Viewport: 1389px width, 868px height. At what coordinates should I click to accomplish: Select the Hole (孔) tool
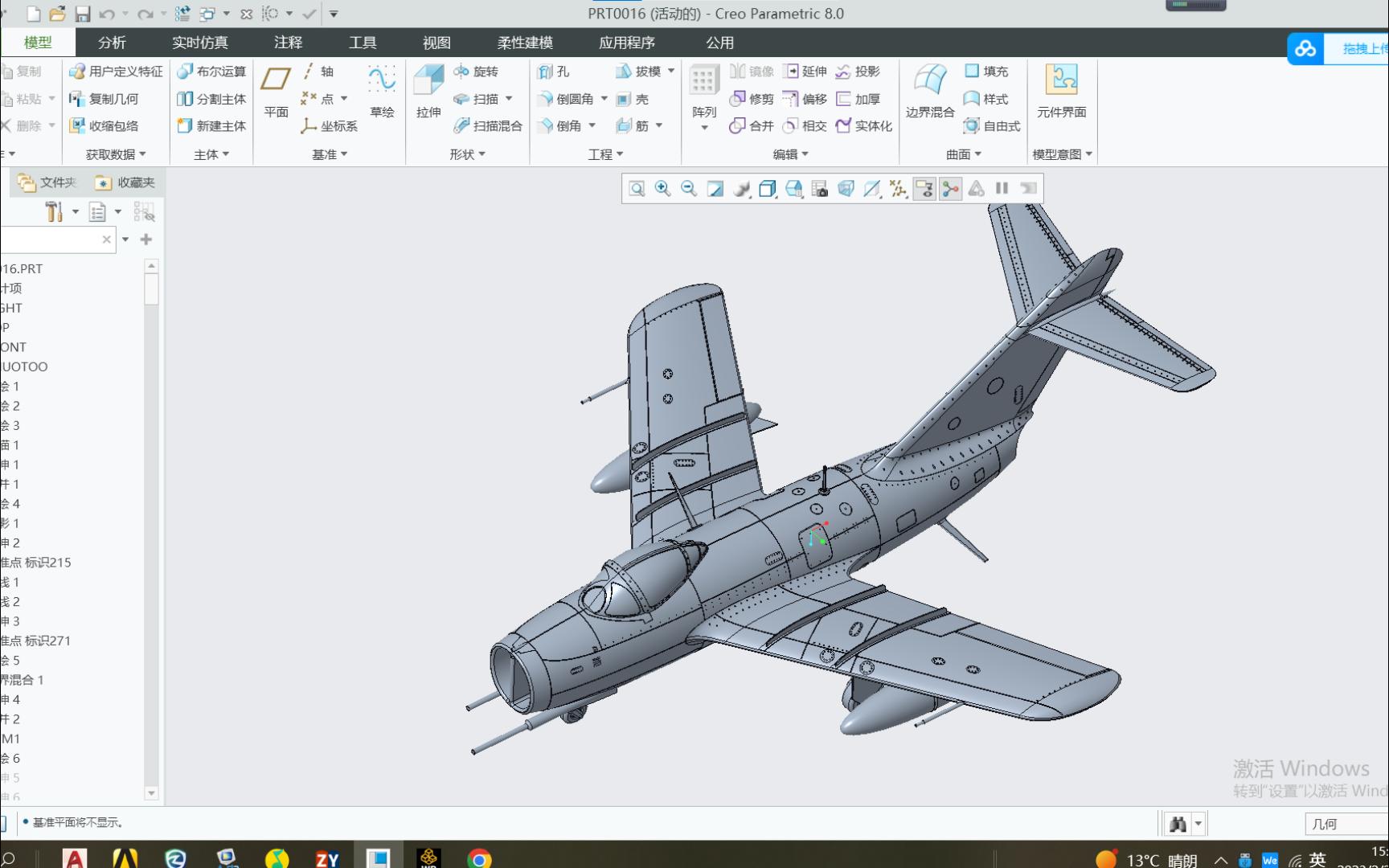click(554, 72)
